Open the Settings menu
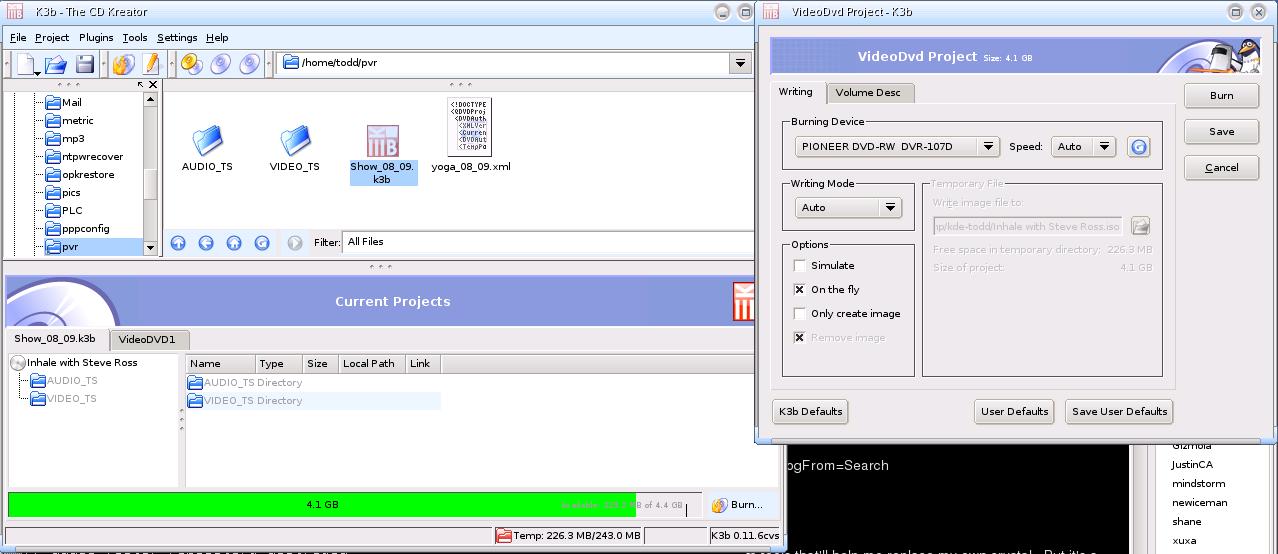Screen dimensions: 1278x554 tap(177, 38)
